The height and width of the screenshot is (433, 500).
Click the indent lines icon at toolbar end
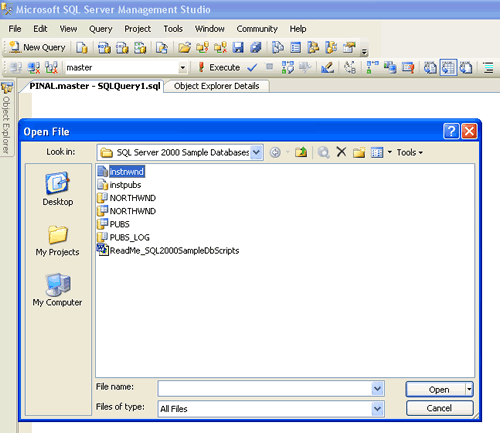click(x=488, y=68)
